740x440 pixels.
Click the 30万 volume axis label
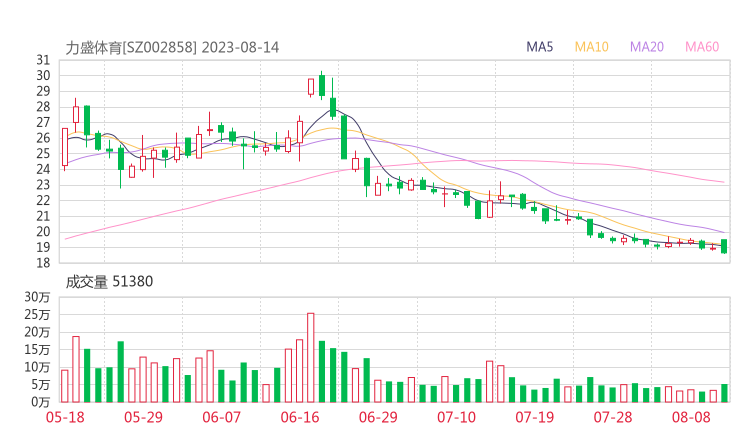click(x=37, y=297)
